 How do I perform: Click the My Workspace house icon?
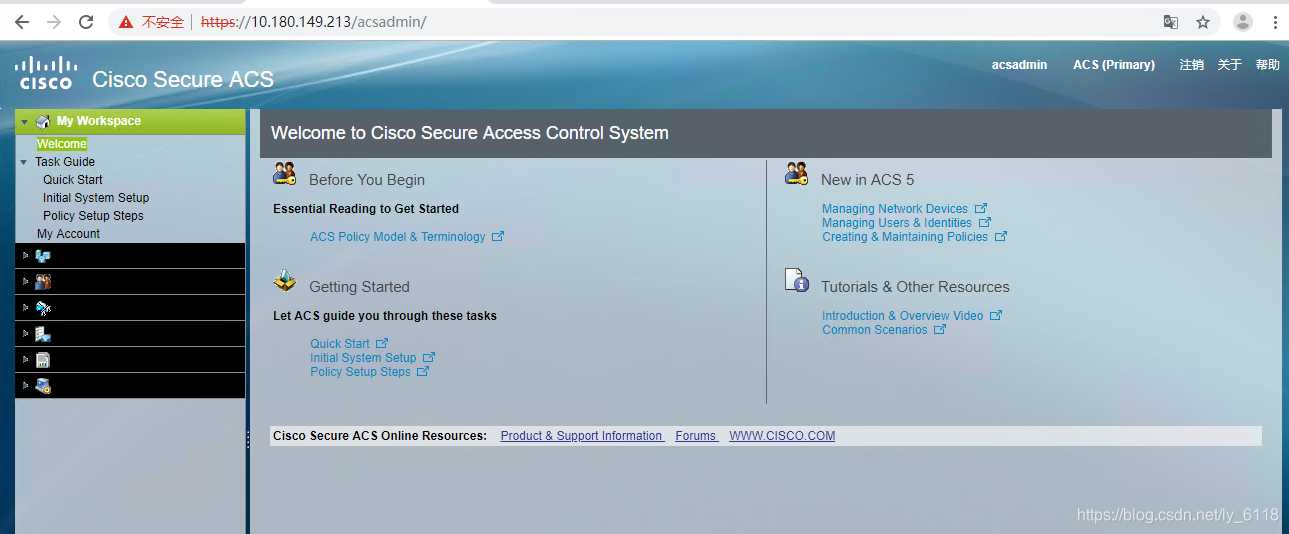click(43, 122)
